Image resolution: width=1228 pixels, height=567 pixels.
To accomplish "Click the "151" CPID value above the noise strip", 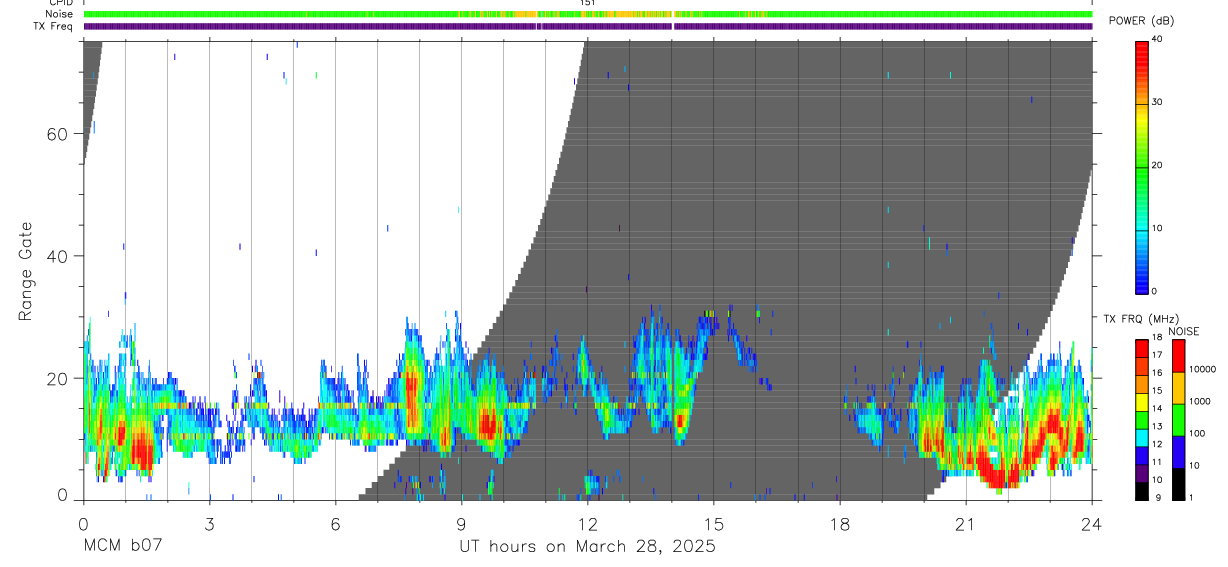I will pos(588,3).
